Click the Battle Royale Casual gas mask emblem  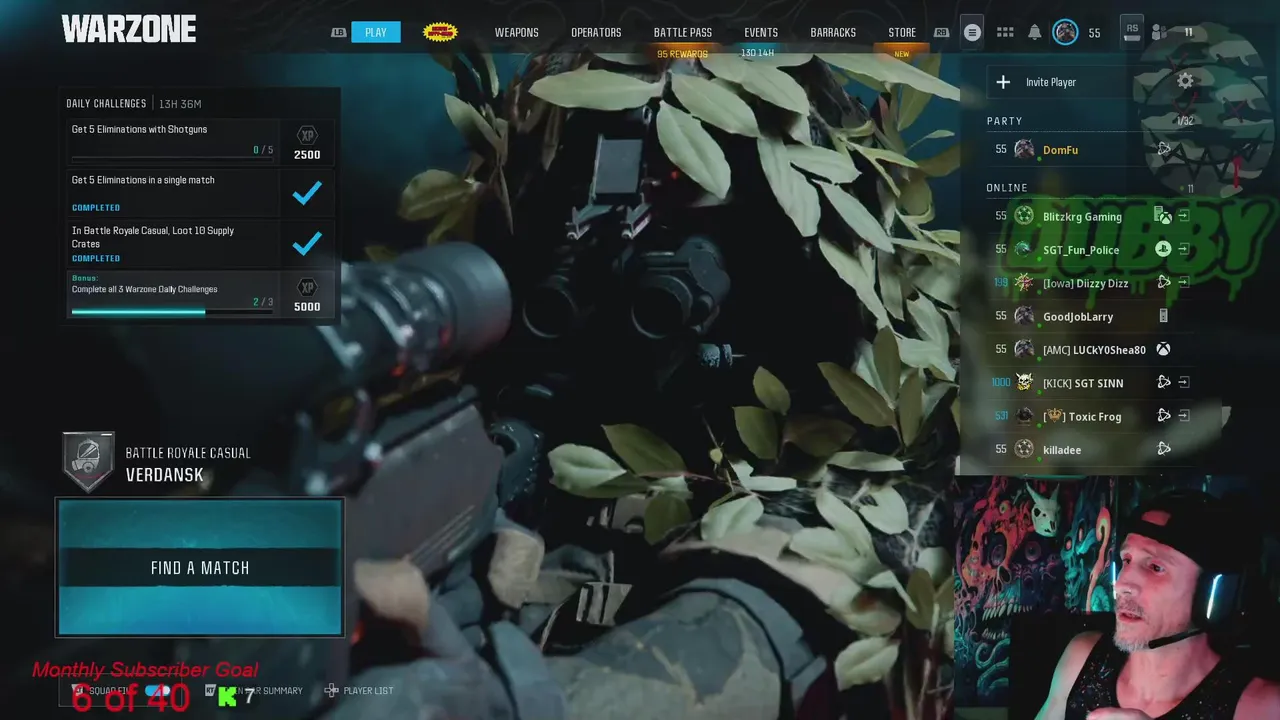(88, 463)
